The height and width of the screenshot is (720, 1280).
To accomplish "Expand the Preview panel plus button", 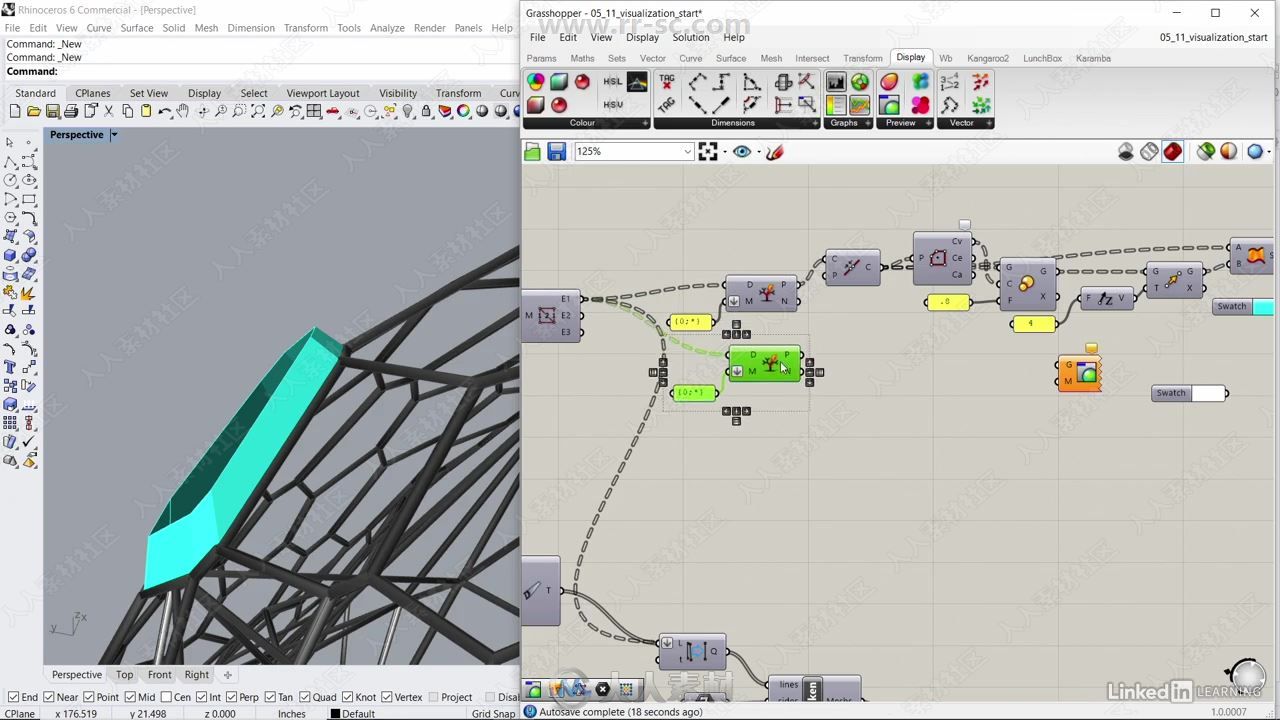I will click(x=928, y=123).
